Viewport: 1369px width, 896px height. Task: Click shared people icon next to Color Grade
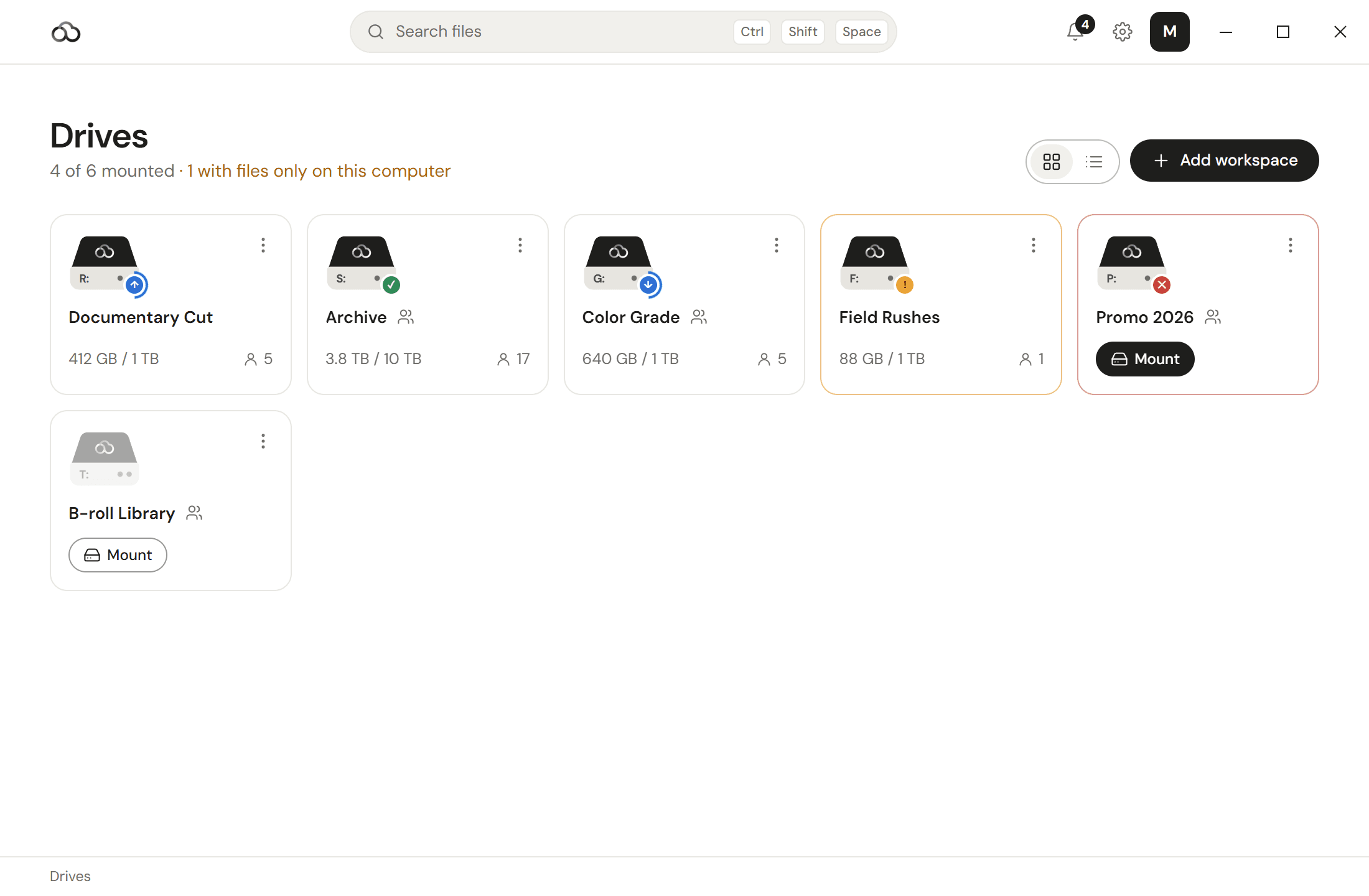tap(699, 317)
